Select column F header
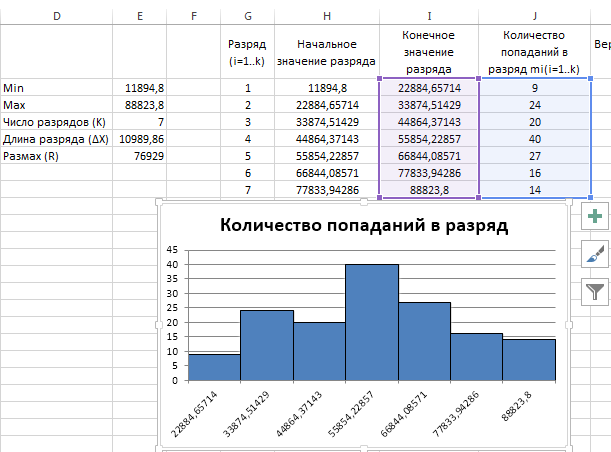Image resolution: width=611 pixels, height=452 pixels. pos(194,16)
